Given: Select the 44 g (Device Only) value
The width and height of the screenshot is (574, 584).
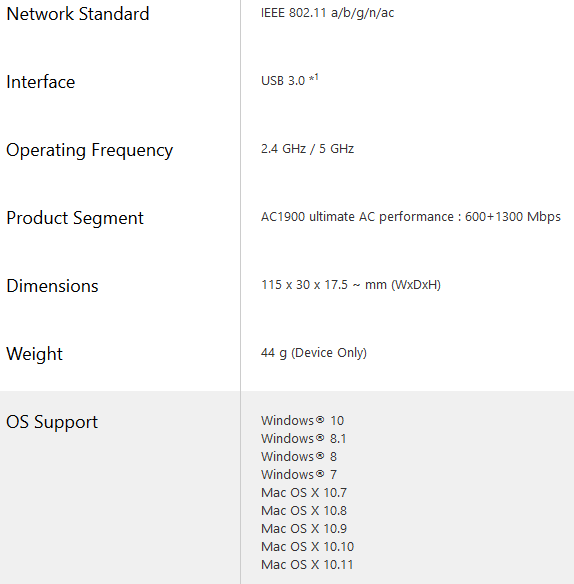Looking at the screenshot, I should [x=314, y=353].
